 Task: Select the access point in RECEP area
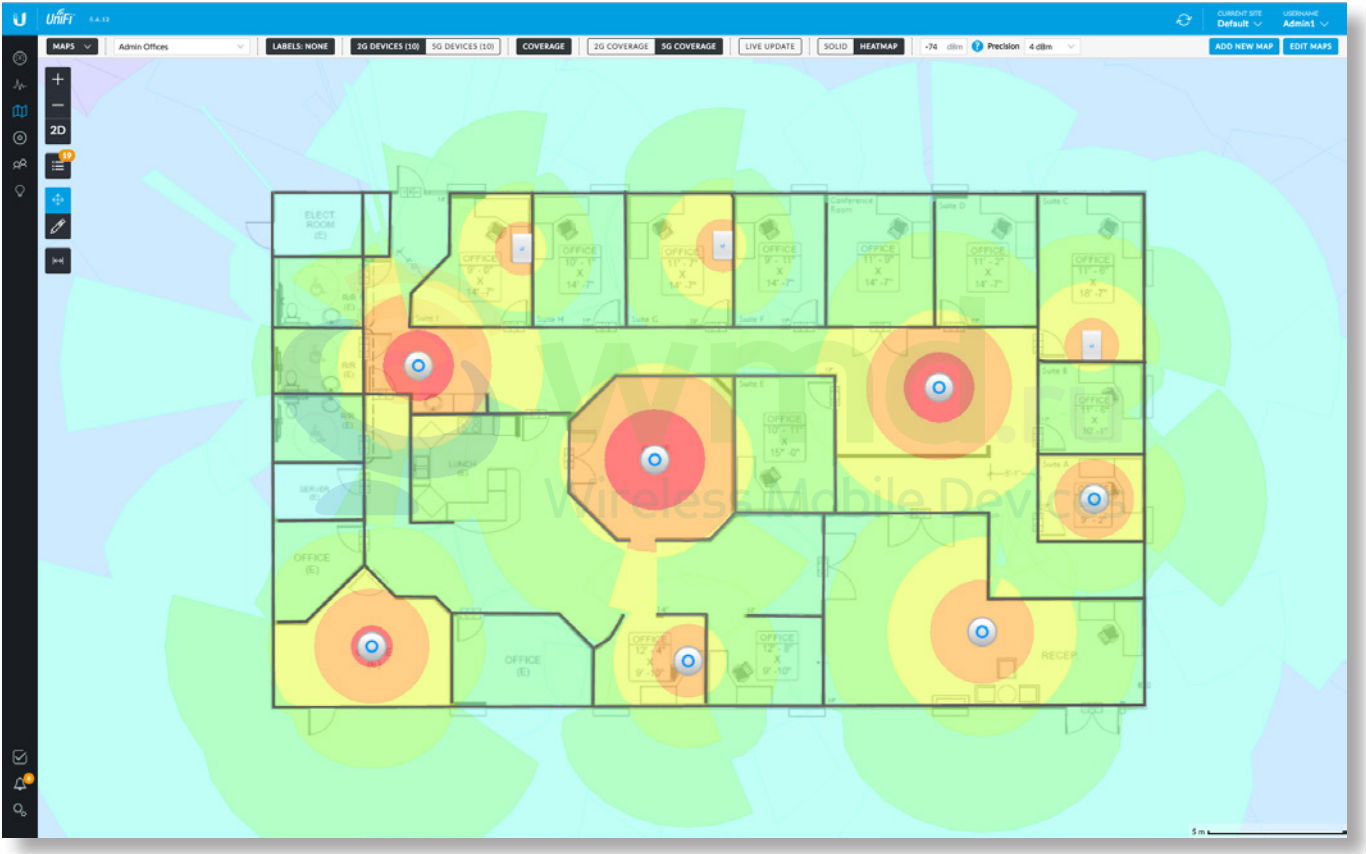(x=982, y=631)
